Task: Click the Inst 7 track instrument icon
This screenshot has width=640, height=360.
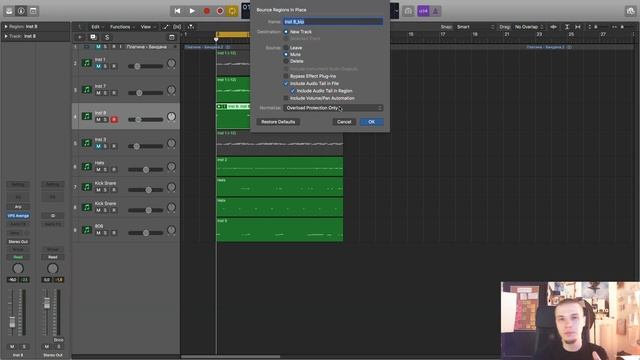Action: point(87,89)
